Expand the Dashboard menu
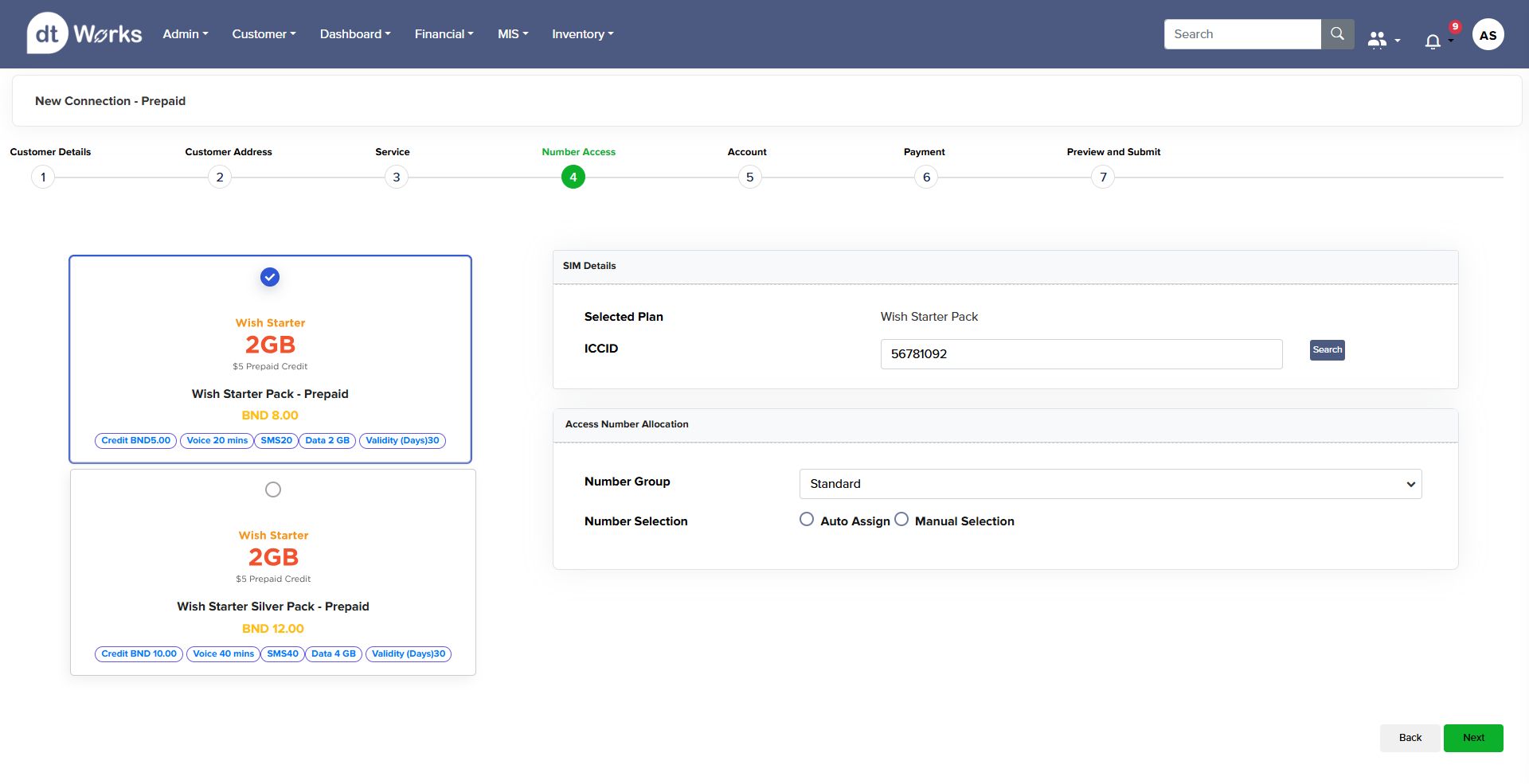Viewport: 1529px width, 784px height. [355, 34]
